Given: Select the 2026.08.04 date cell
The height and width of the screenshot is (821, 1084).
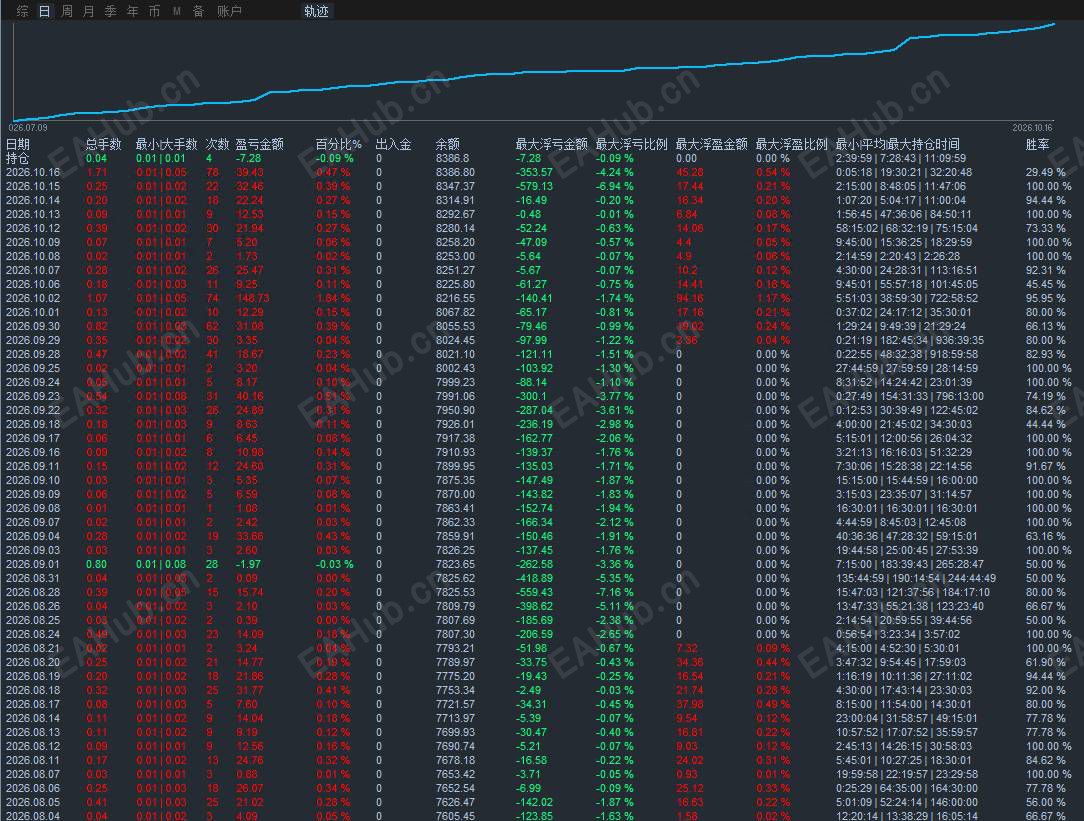Looking at the screenshot, I should [33, 816].
